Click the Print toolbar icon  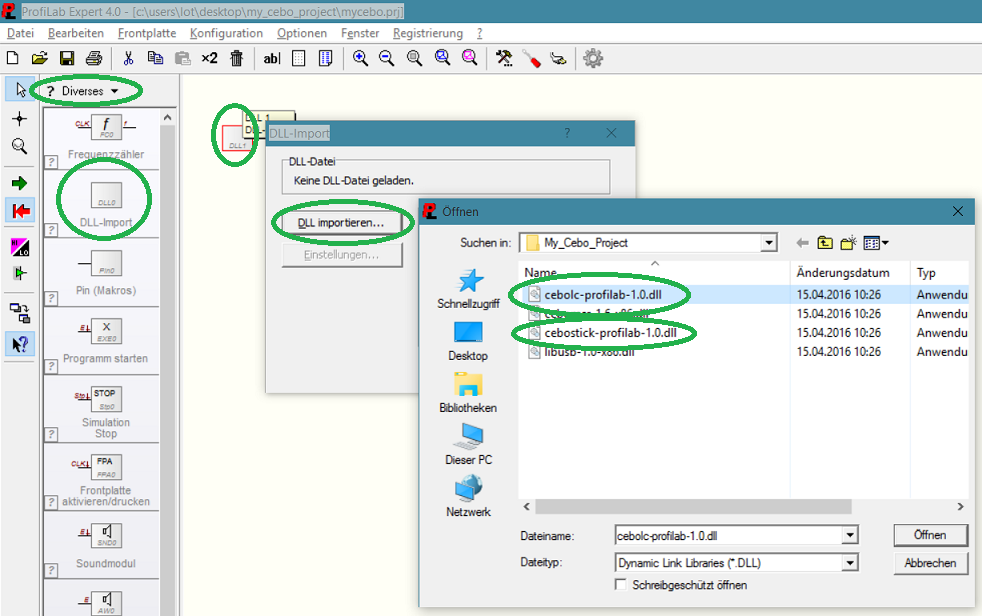[x=94, y=58]
